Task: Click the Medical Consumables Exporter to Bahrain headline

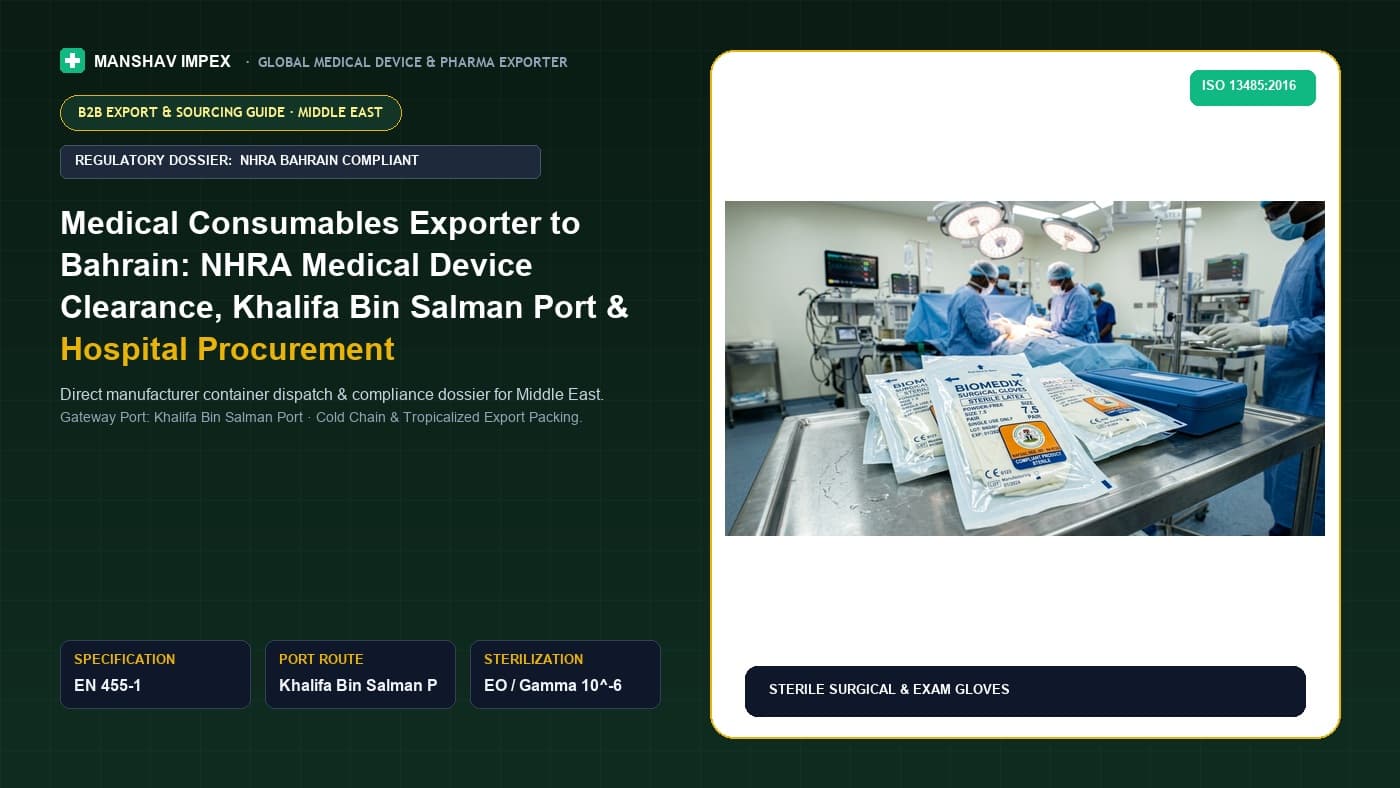Action: (x=344, y=285)
